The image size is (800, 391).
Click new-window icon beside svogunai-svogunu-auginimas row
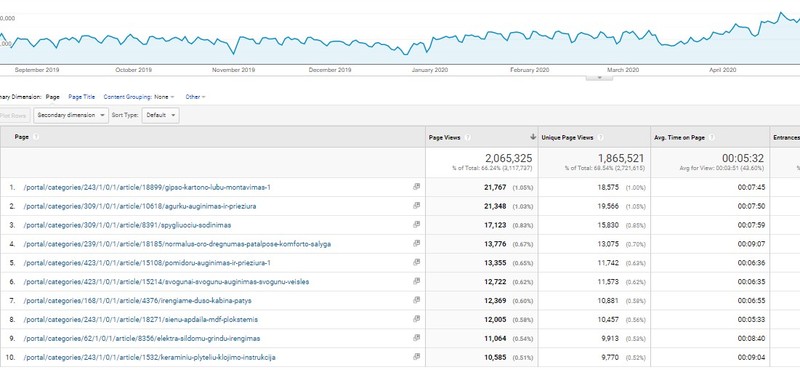pyautogui.click(x=416, y=281)
